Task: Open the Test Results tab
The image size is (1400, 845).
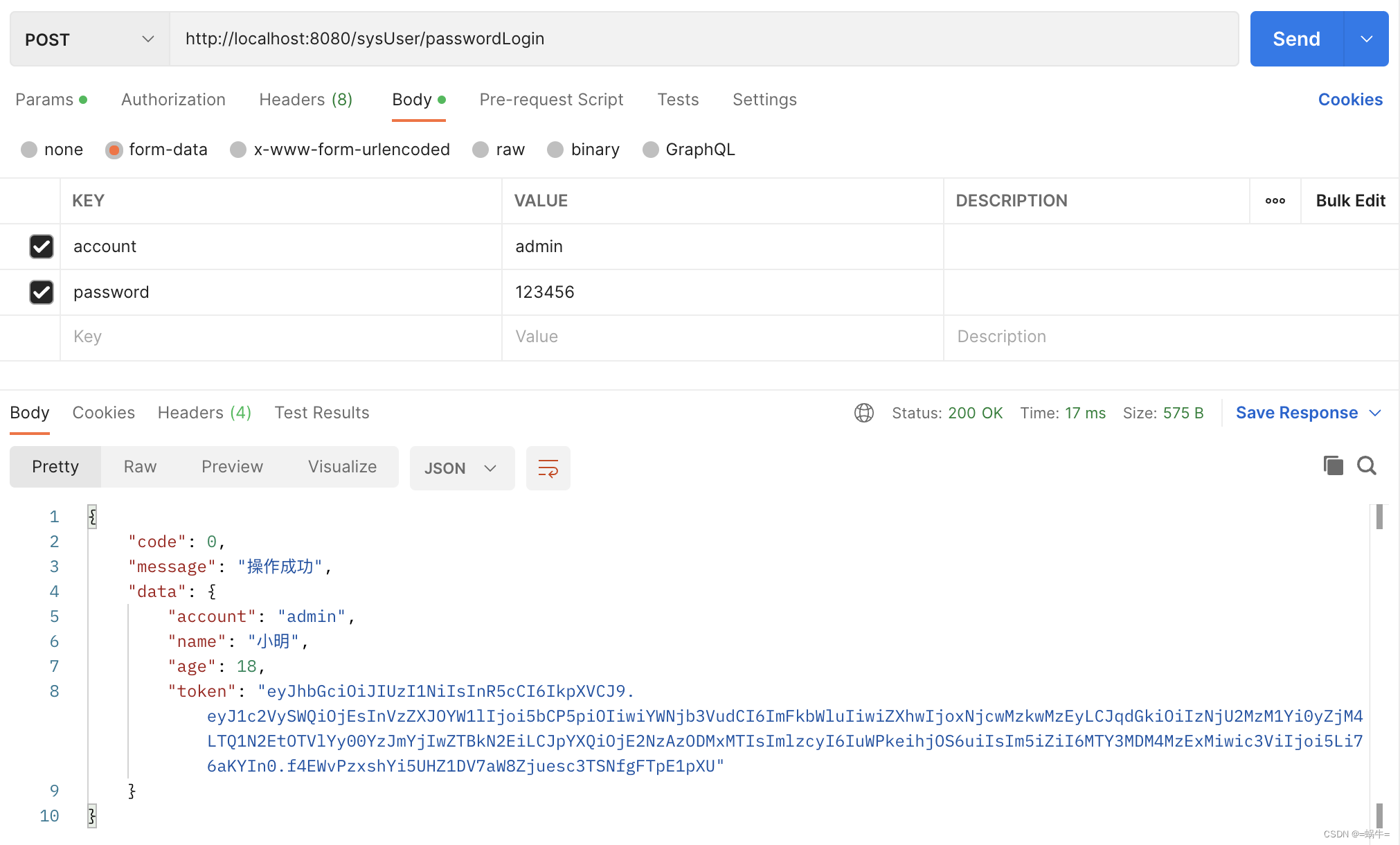Action: click(x=322, y=413)
